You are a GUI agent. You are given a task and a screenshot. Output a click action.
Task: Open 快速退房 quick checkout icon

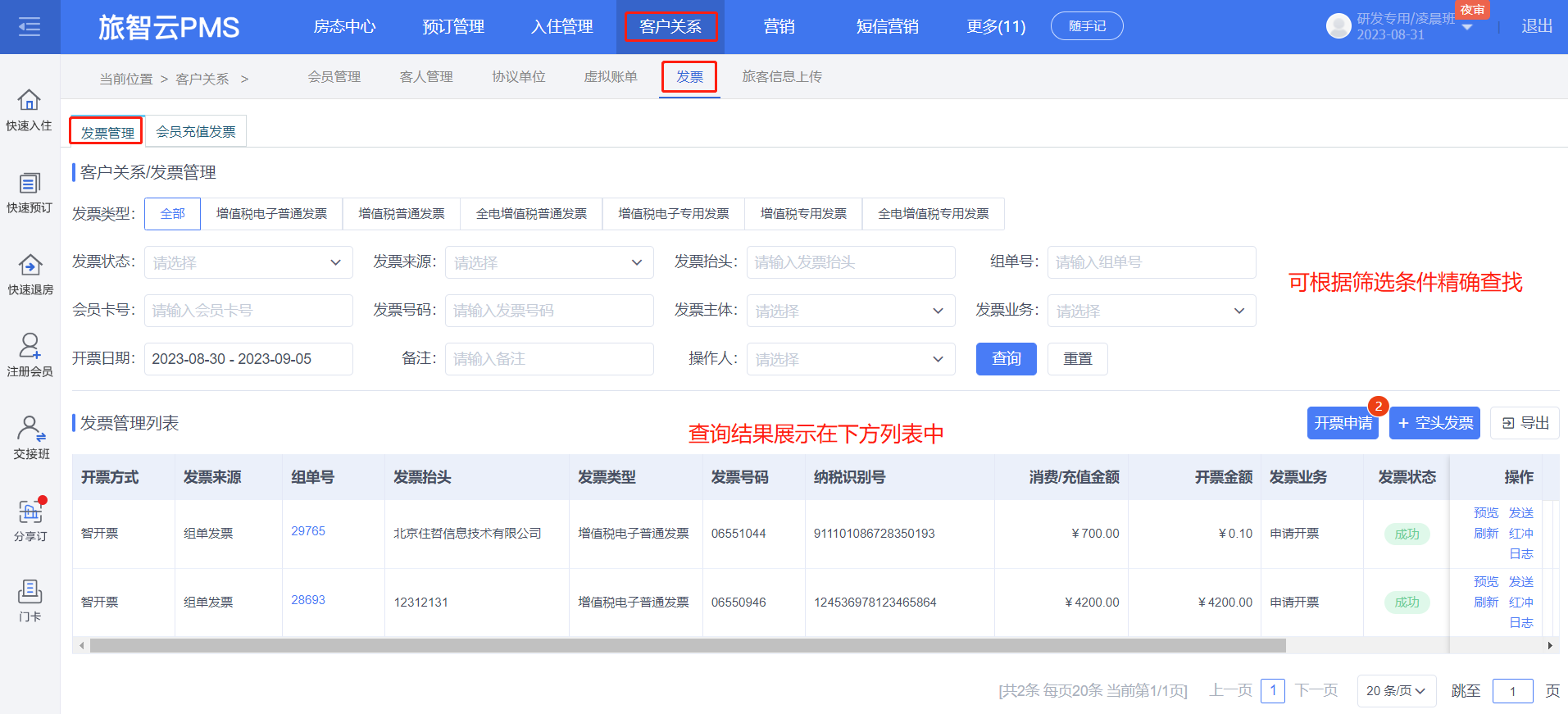click(x=30, y=275)
